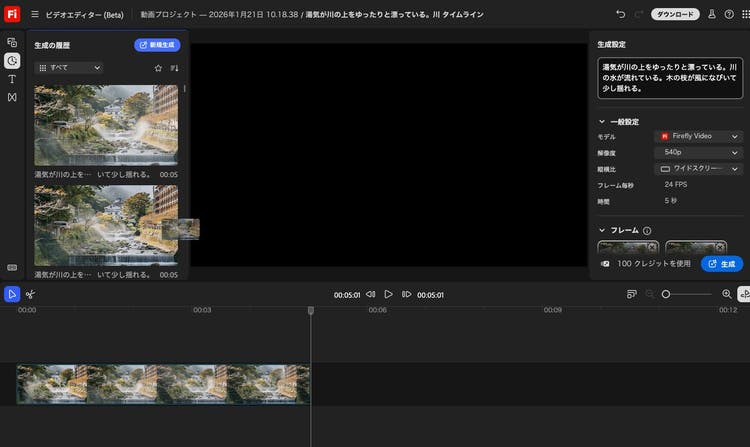
Task: Click the ダウンロード button
Action: 675,14
